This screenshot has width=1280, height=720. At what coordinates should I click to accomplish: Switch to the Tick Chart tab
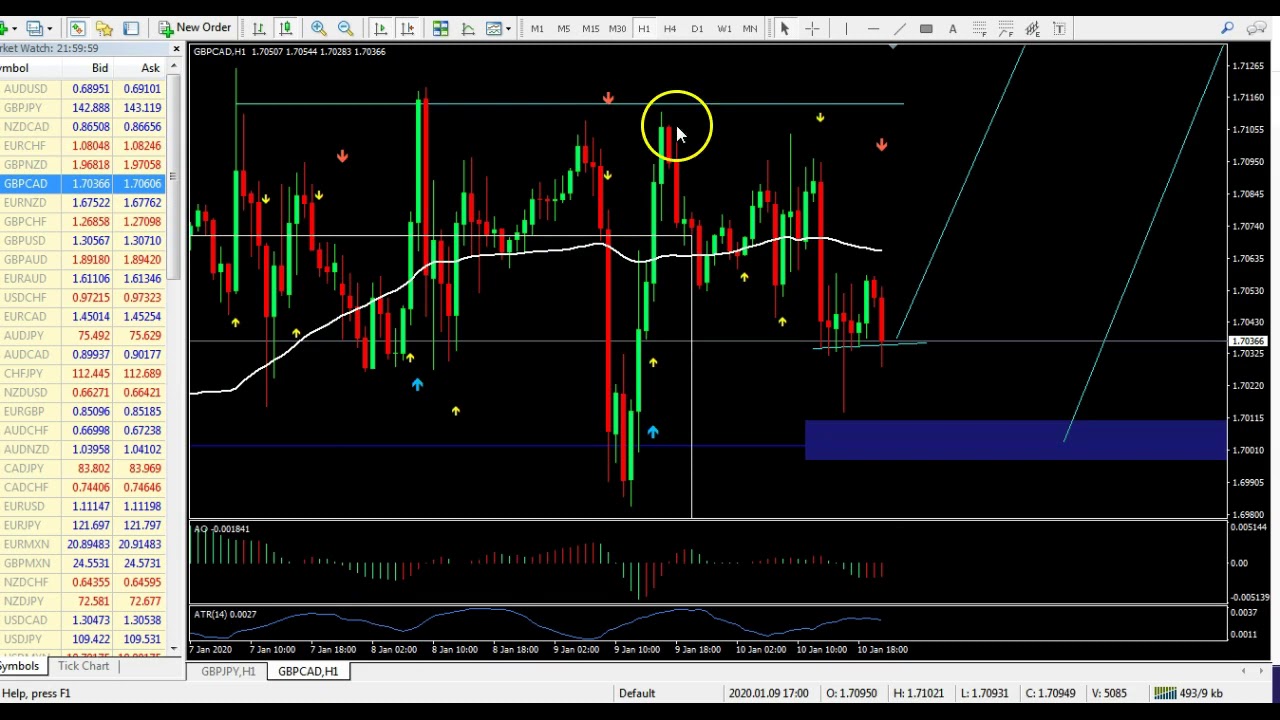(83, 666)
